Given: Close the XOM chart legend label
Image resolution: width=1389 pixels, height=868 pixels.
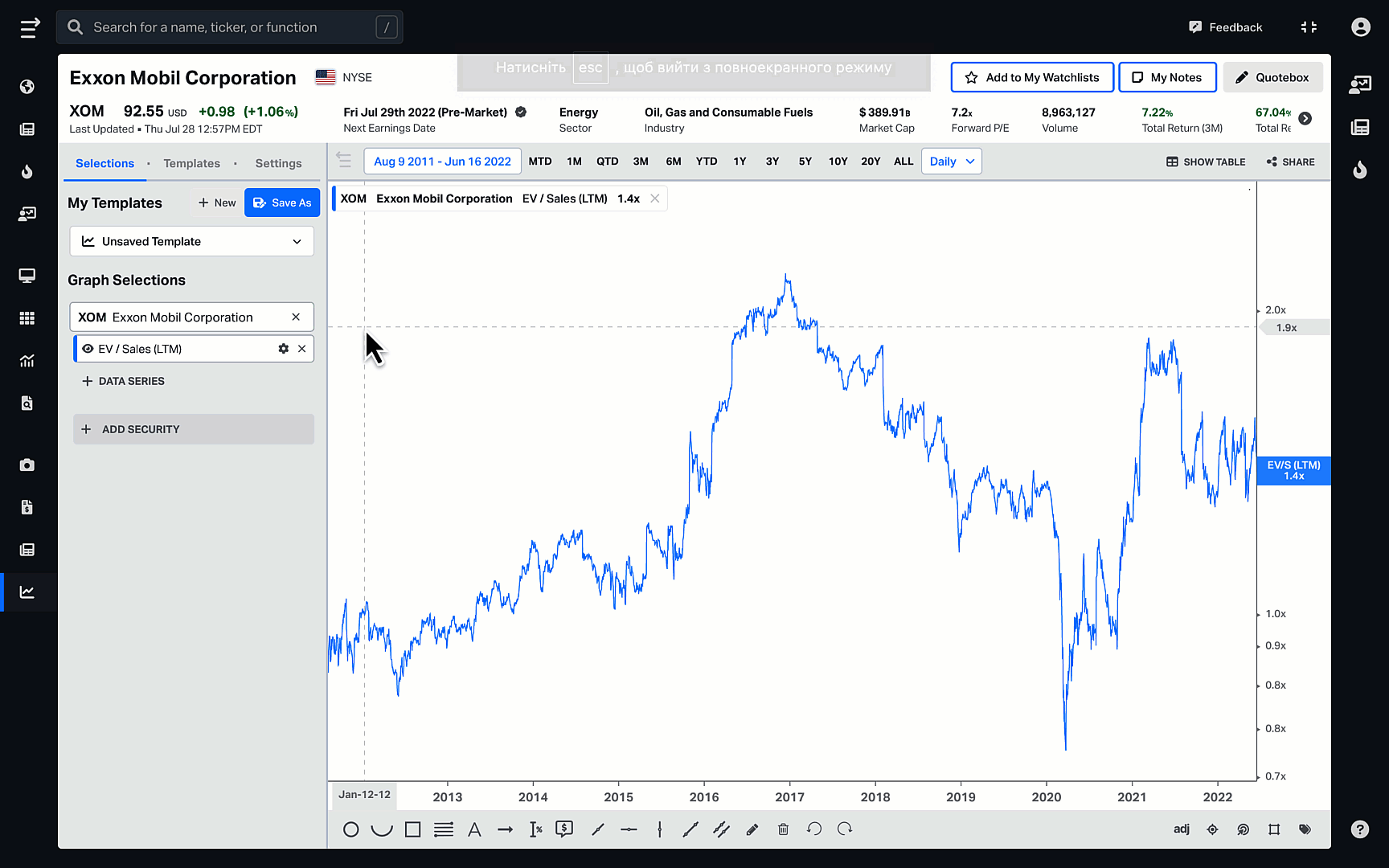Looking at the screenshot, I should (x=655, y=199).
